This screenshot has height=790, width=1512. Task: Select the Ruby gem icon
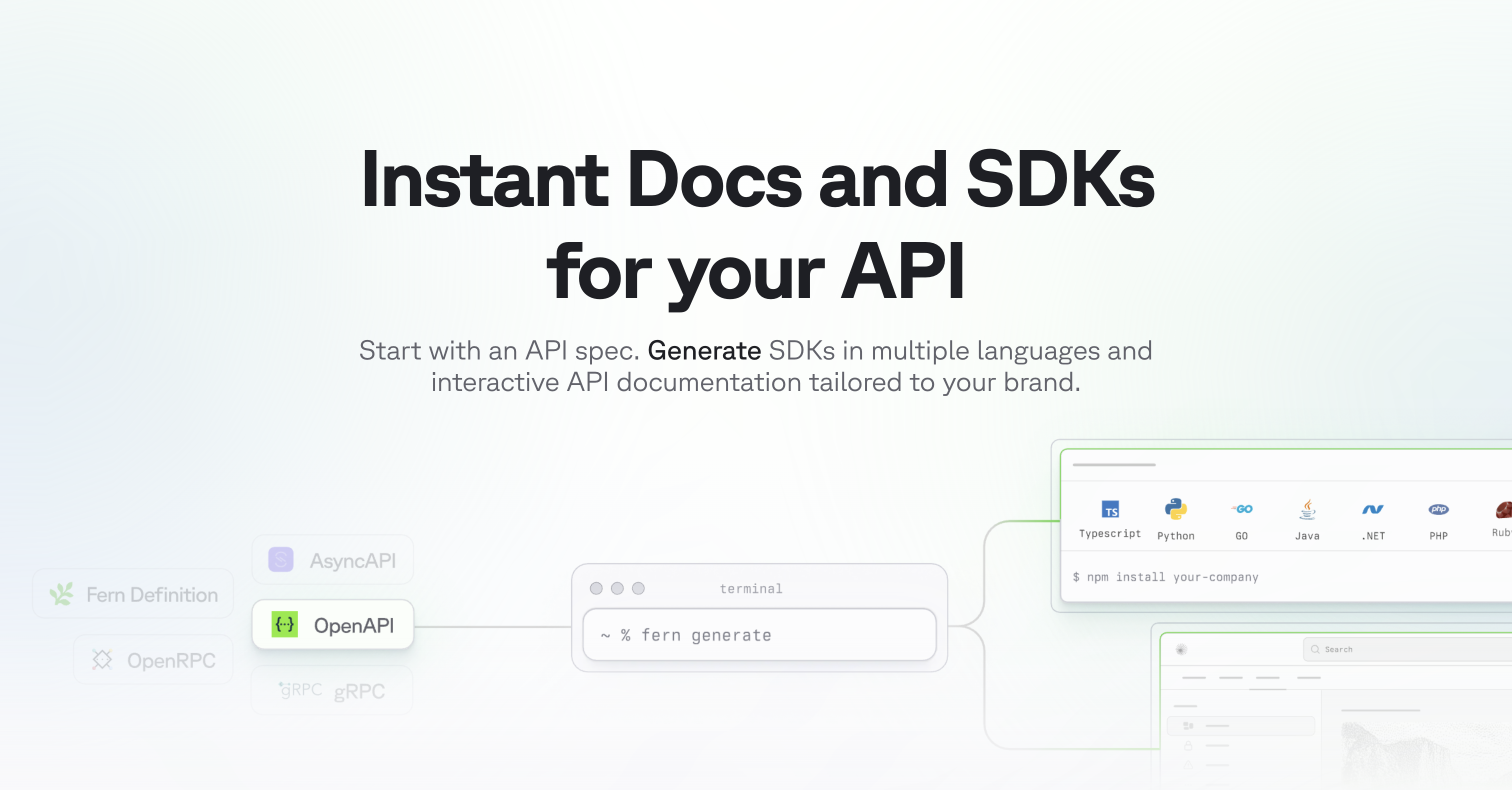click(x=1502, y=509)
